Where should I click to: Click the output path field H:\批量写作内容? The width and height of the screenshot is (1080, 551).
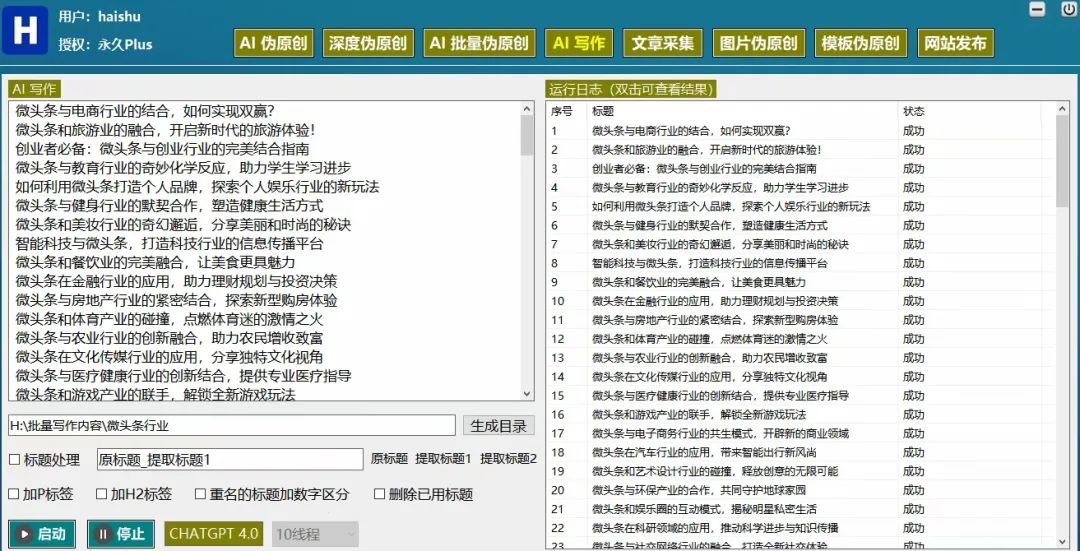pyautogui.click(x=231, y=425)
